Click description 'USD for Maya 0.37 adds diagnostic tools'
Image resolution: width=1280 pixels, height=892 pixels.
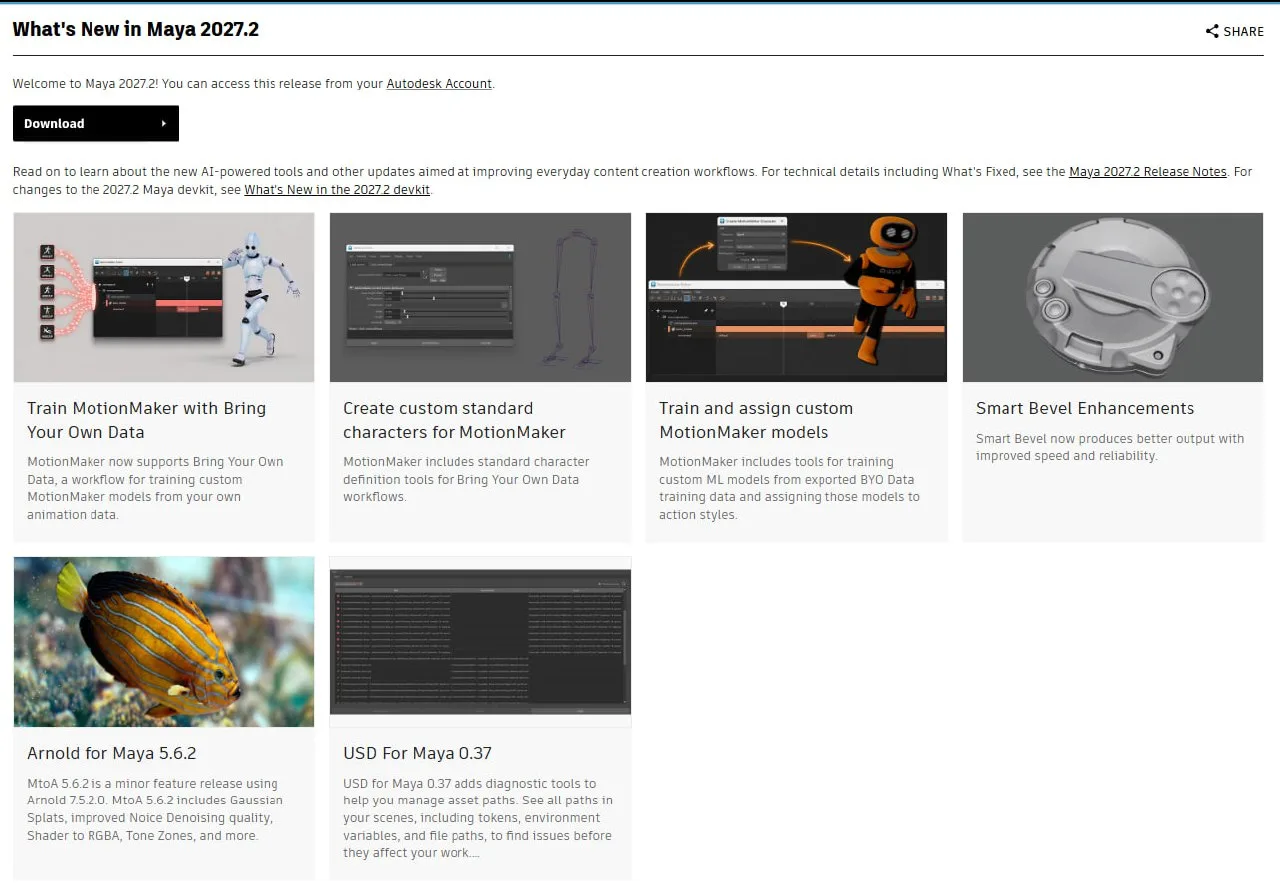point(478,818)
